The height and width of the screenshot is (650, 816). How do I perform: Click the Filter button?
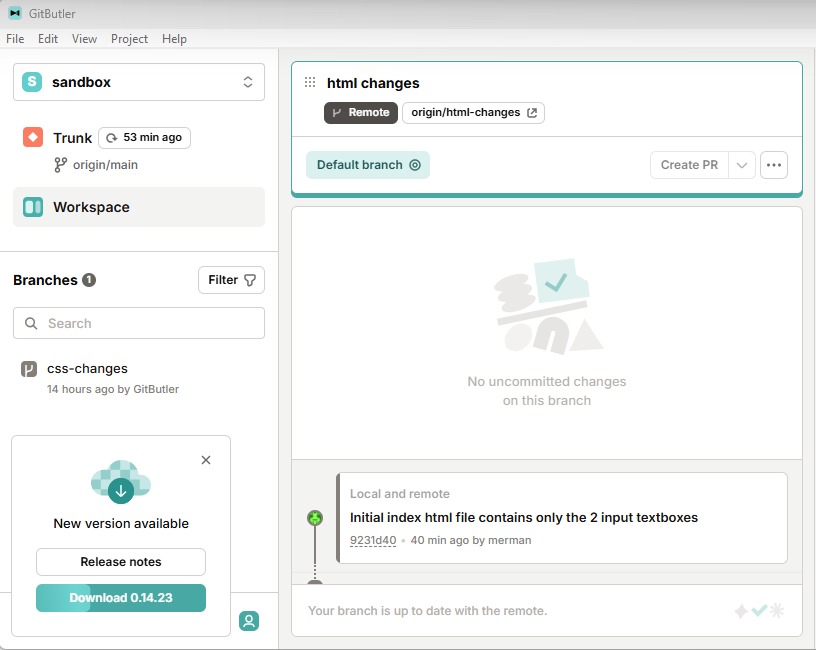pyautogui.click(x=232, y=280)
